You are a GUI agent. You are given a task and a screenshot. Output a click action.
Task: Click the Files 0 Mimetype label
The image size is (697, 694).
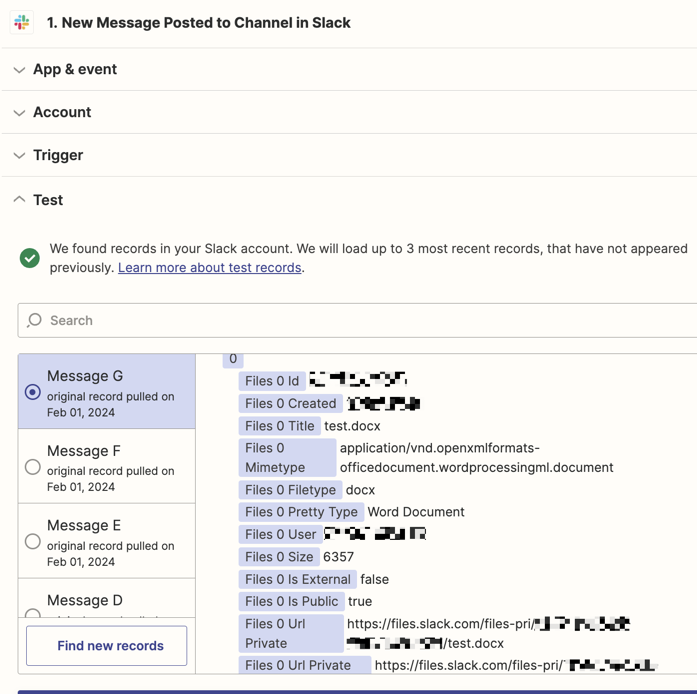click(x=287, y=457)
